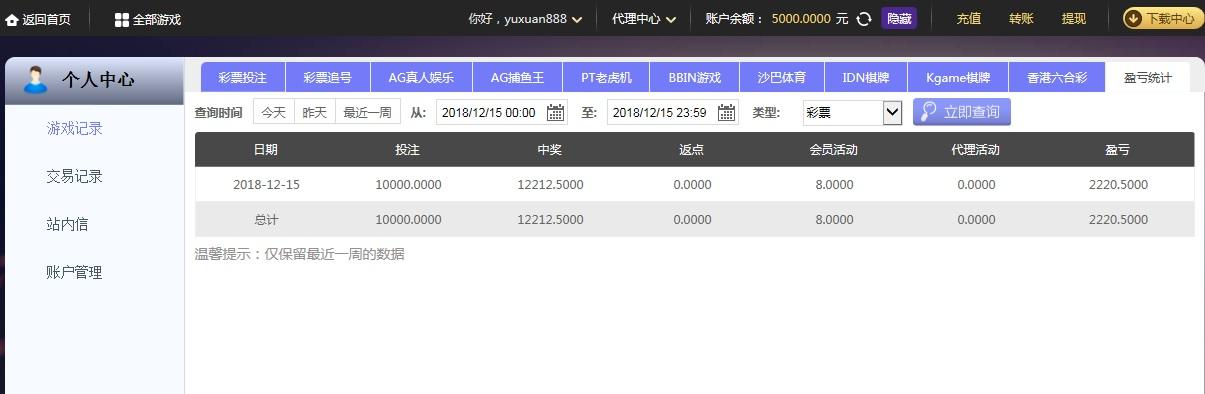Toggle balance visibility with 隐藏 button
The height and width of the screenshot is (394, 1205).
899,18
